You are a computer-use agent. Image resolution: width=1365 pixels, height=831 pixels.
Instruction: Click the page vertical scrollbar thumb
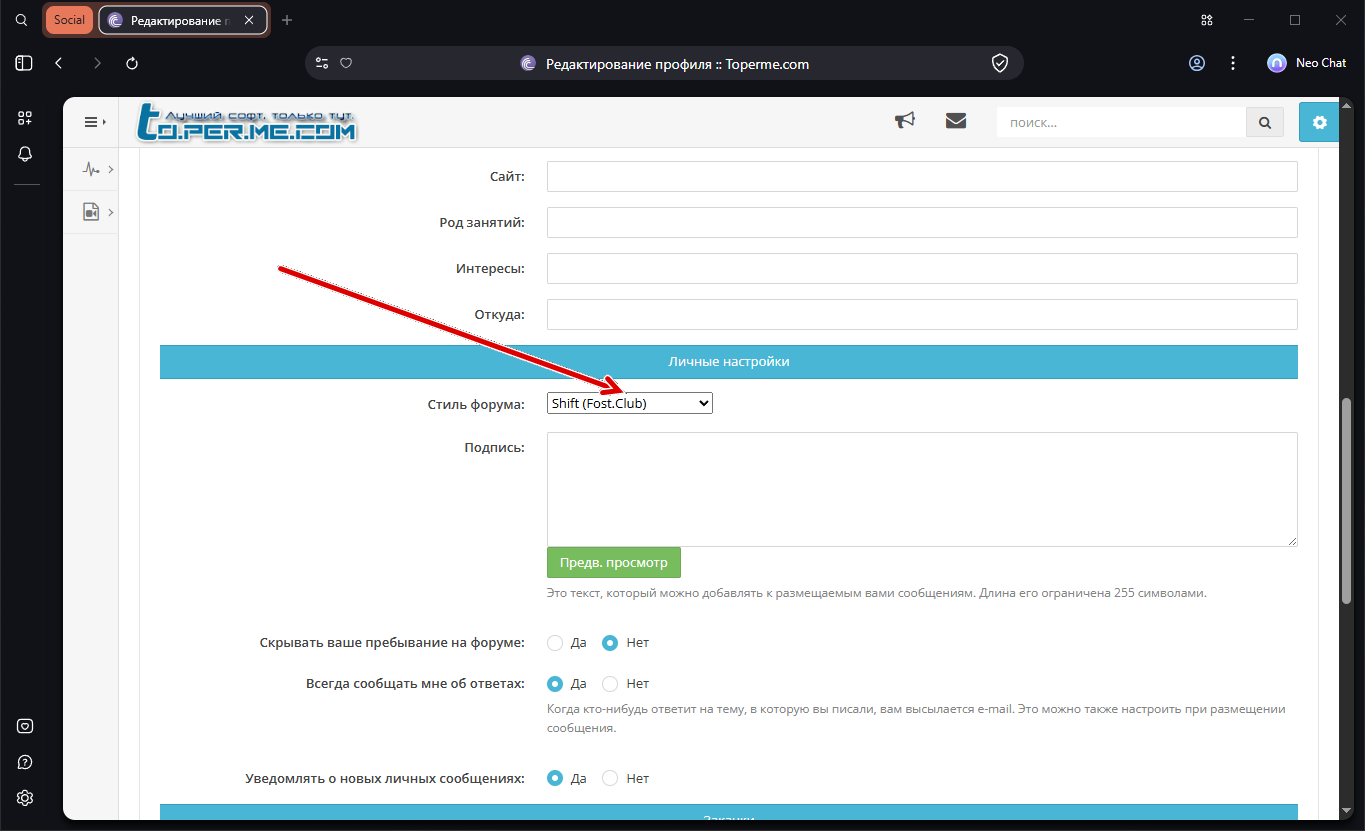(x=1346, y=500)
